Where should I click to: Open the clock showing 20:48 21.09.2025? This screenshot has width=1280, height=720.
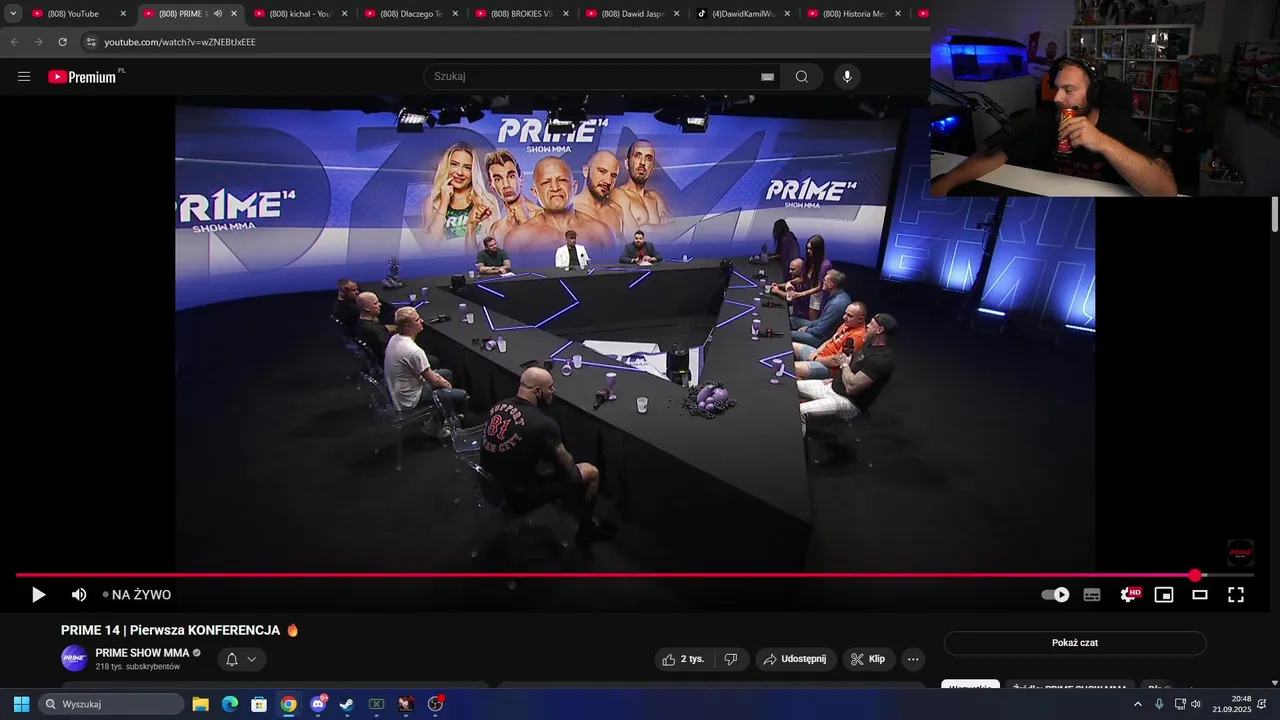[1232, 704]
